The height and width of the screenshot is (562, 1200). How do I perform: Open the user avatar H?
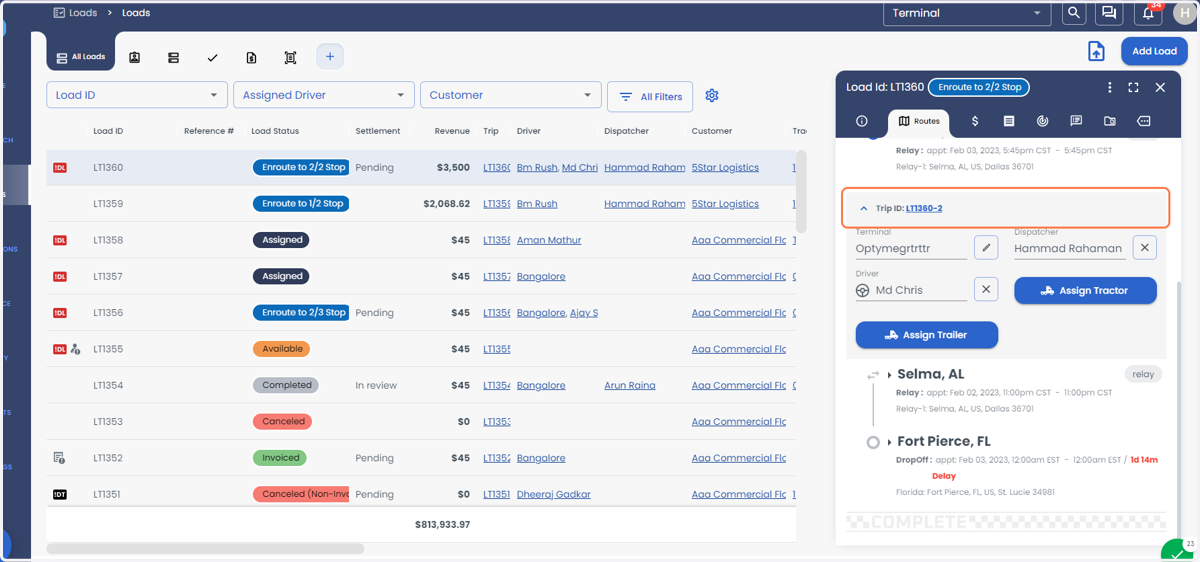pos(1183,13)
